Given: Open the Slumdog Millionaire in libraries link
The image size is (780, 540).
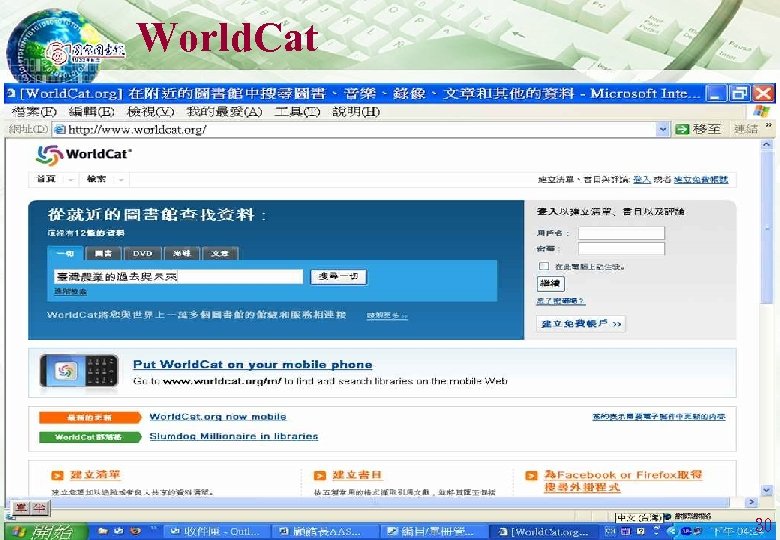Looking at the screenshot, I should click(x=234, y=436).
